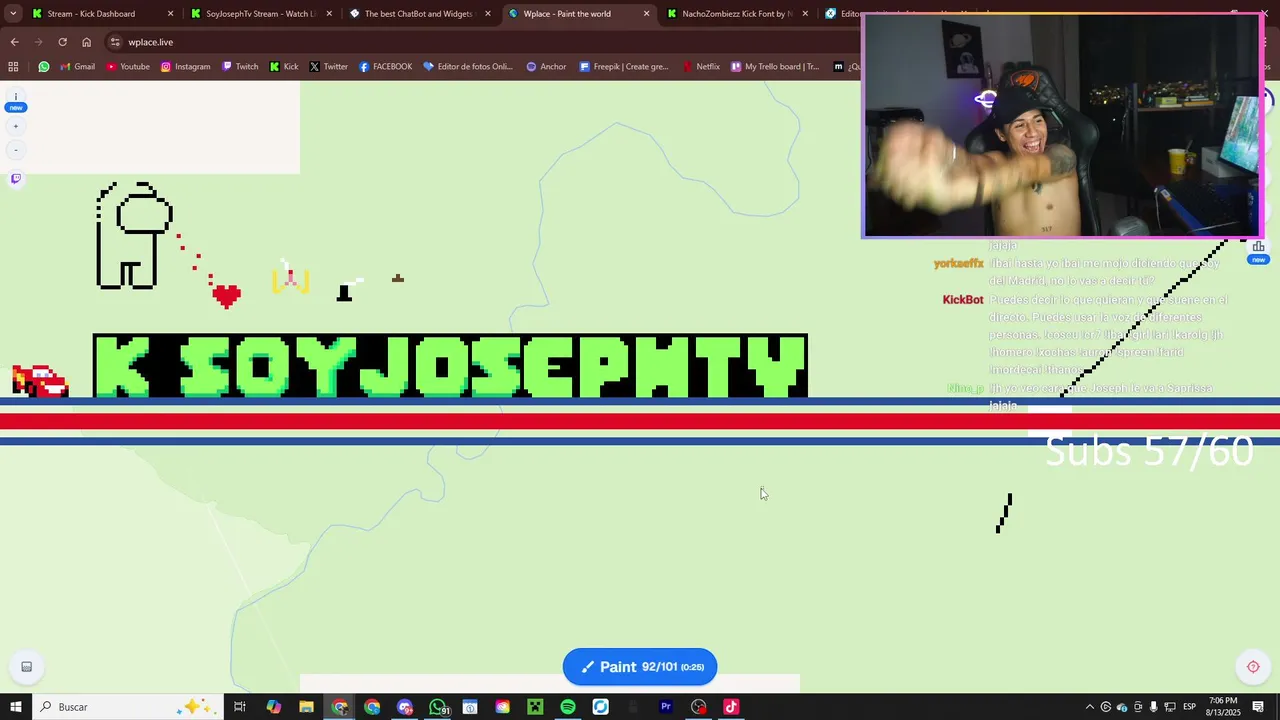Image resolution: width=1280 pixels, height=720 pixels.
Task: Reload the wplace.live page
Action: click(x=62, y=42)
